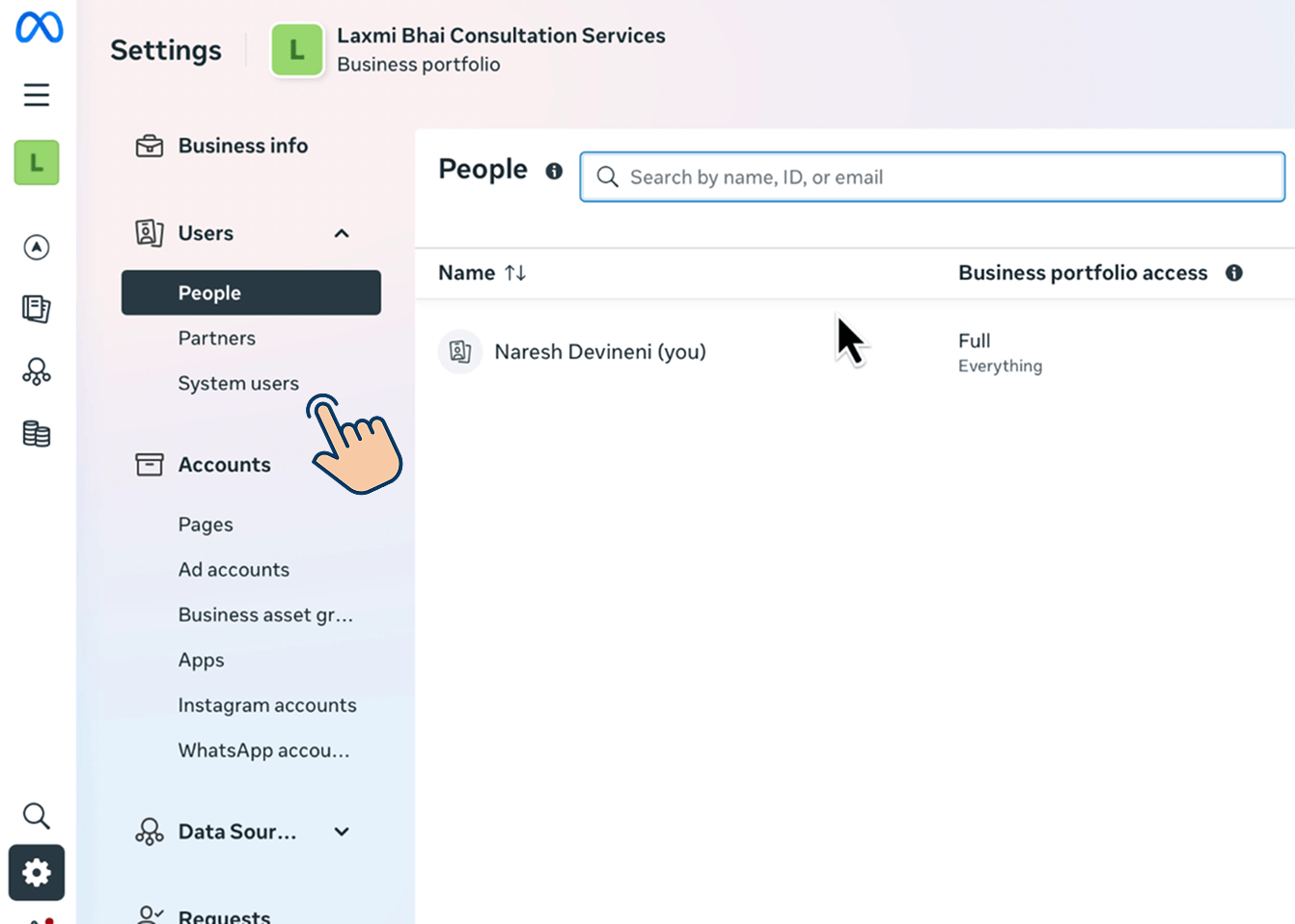Click Naresh Devineni's avatar icon
This screenshot has width=1295, height=924.
coord(460,351)
